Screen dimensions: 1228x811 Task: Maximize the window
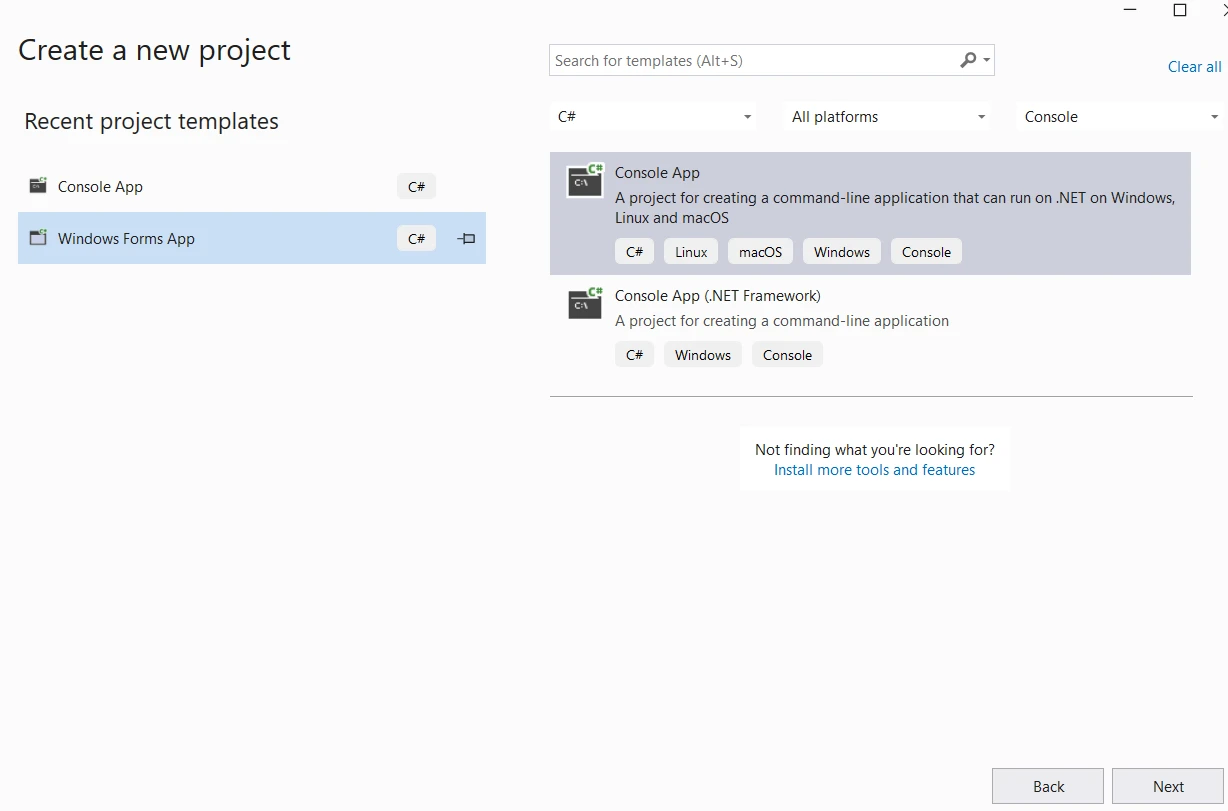click(1180, 10)
